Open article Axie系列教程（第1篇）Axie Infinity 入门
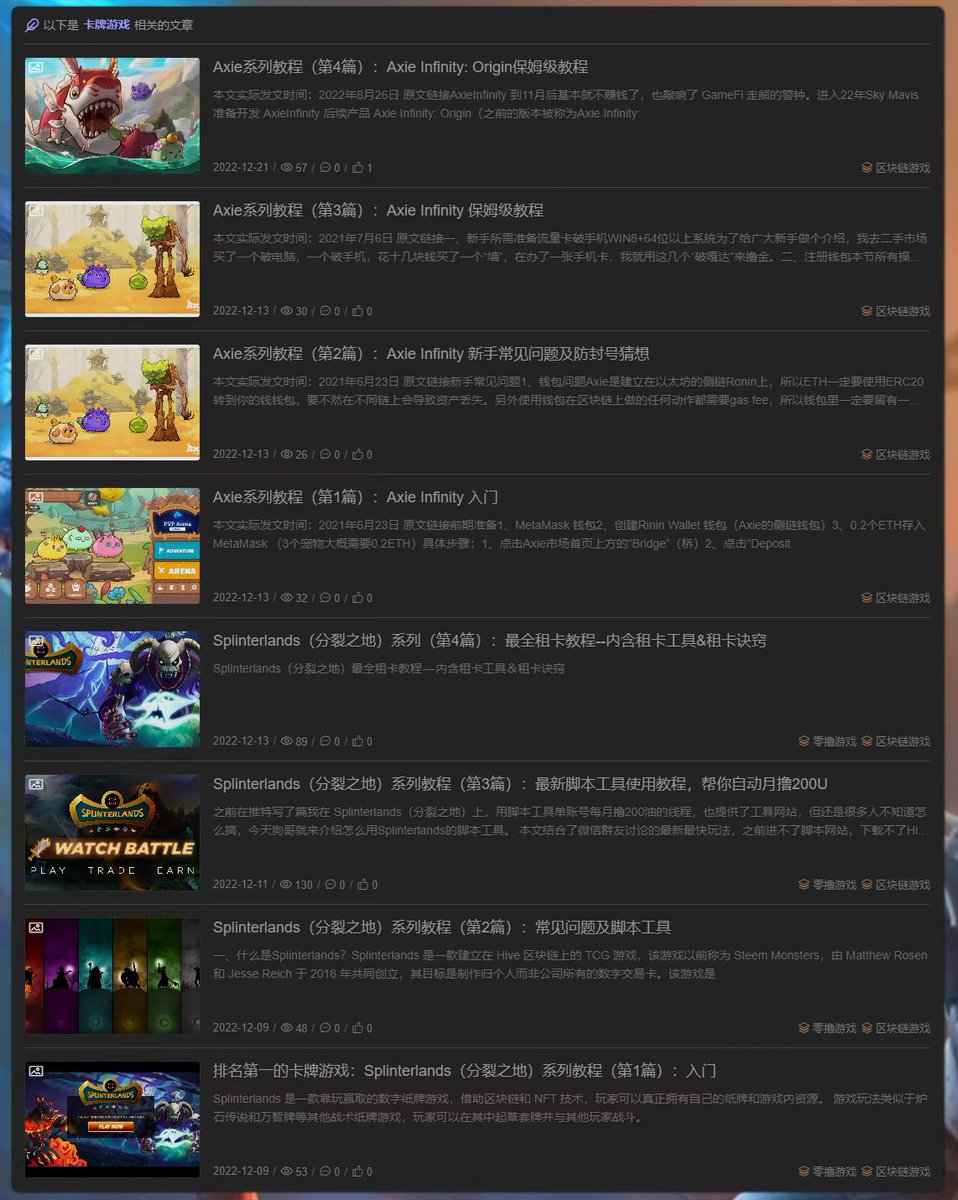958x1200 pixels. (x=355, y=497)
